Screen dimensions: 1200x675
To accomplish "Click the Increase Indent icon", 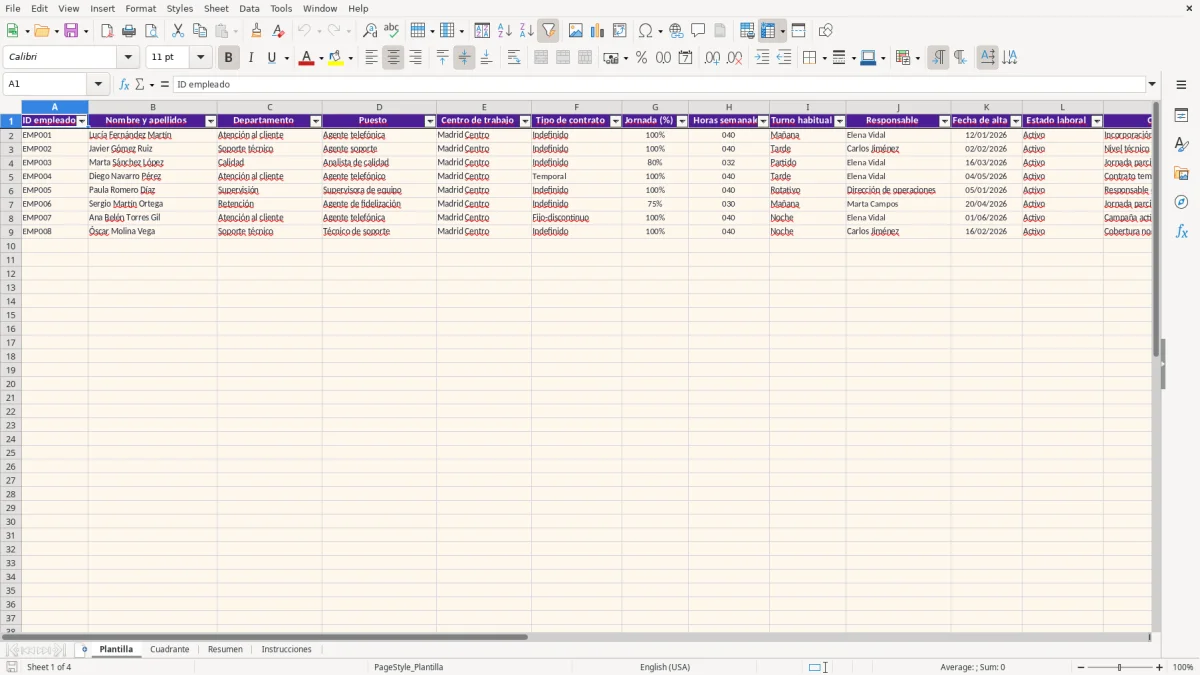I will 762,58.
